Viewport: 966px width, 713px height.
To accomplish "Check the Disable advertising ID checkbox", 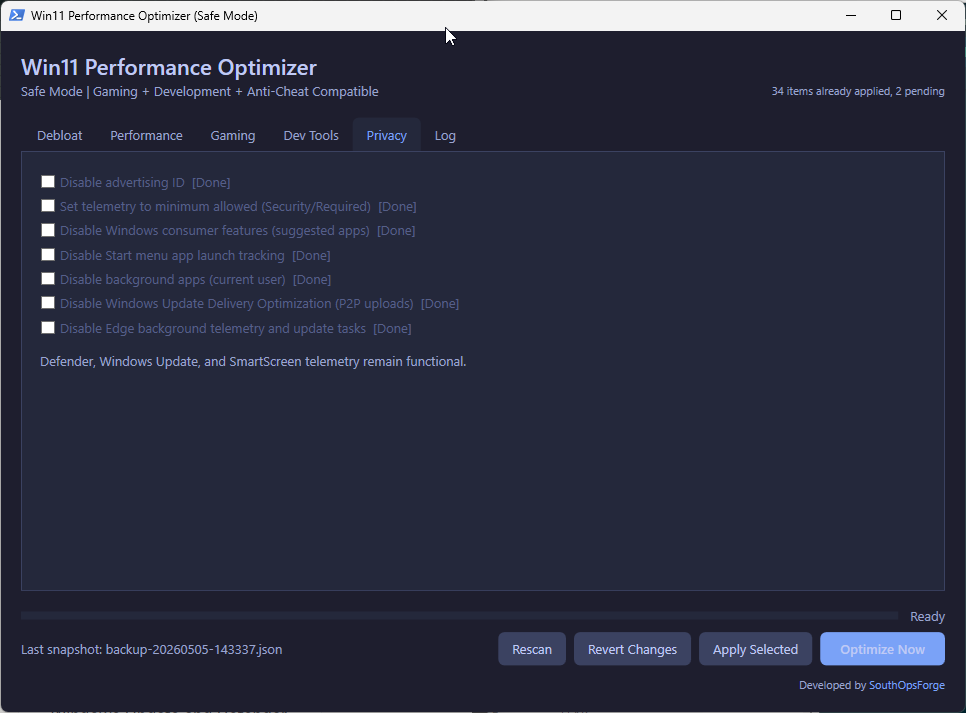I will pyautogui.click(x=48, y=182).
